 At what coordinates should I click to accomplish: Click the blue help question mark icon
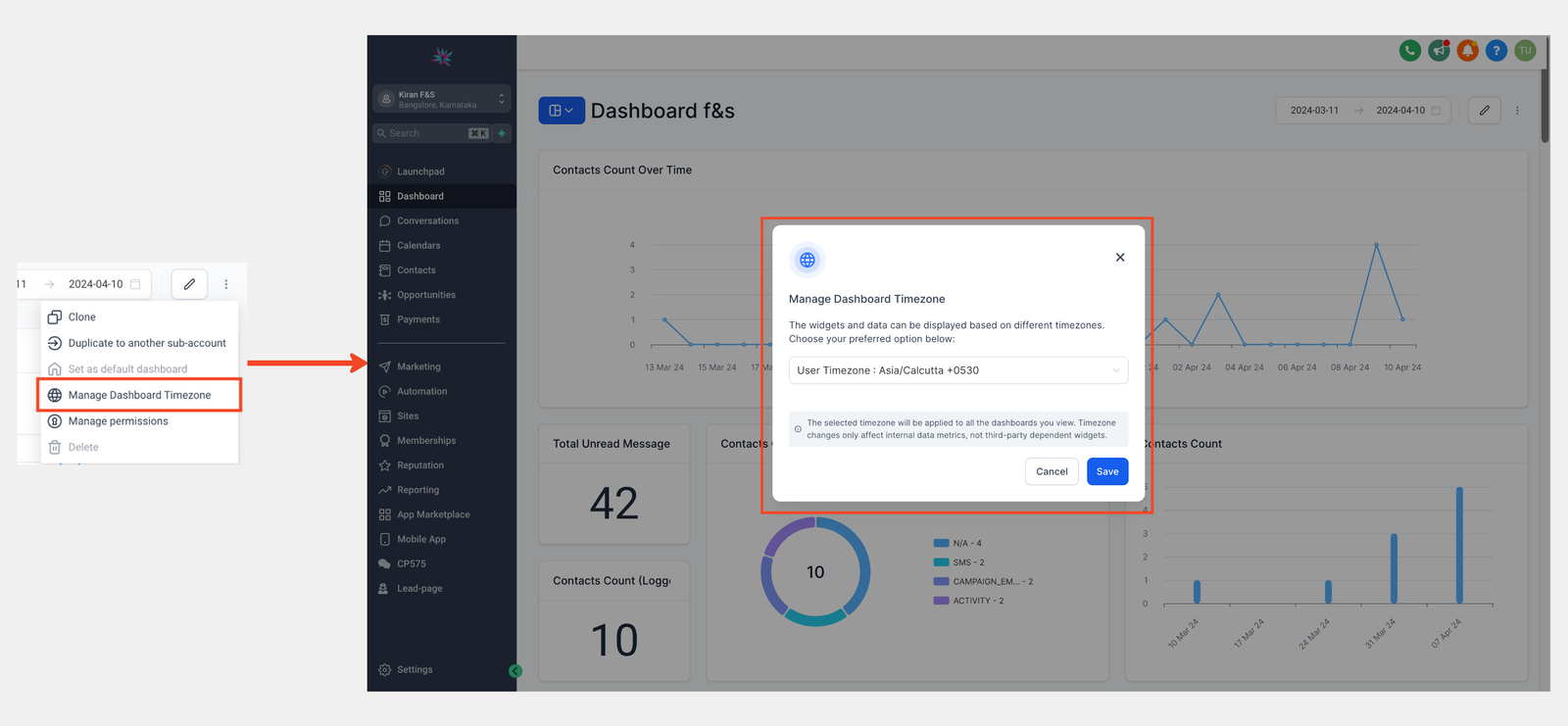click(1495, 51)
